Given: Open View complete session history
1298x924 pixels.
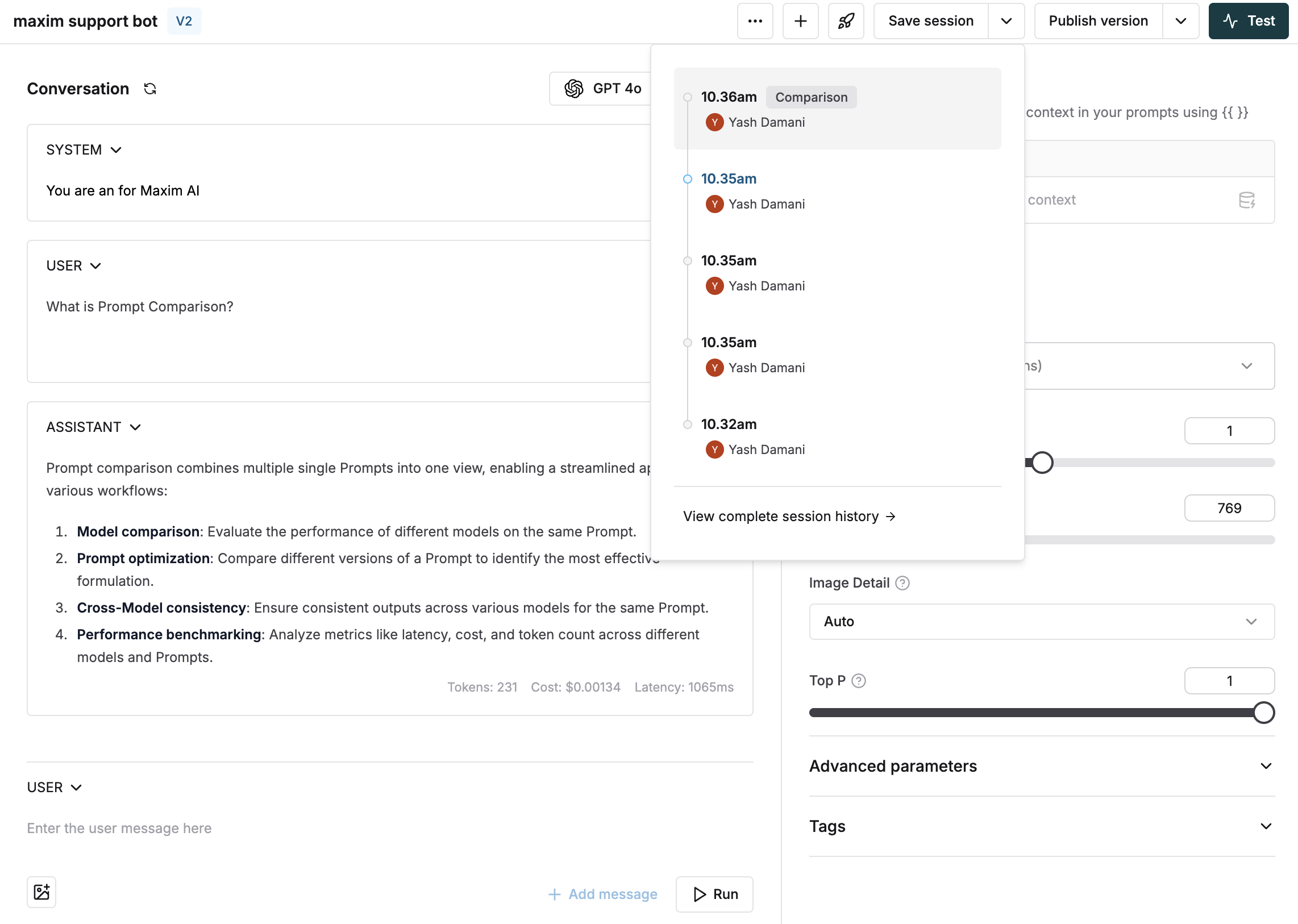Looking at the screenshot, I should (790, 516).
